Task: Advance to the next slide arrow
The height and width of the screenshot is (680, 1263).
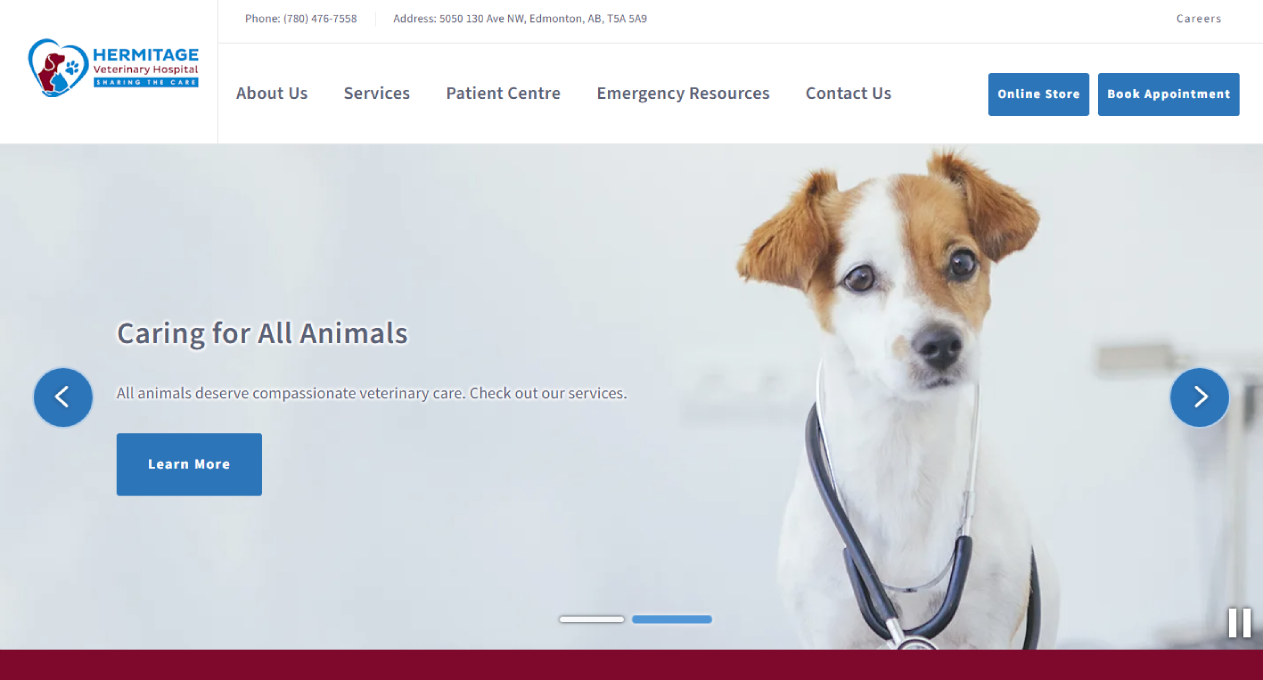Action: [x=1199, y=397]
